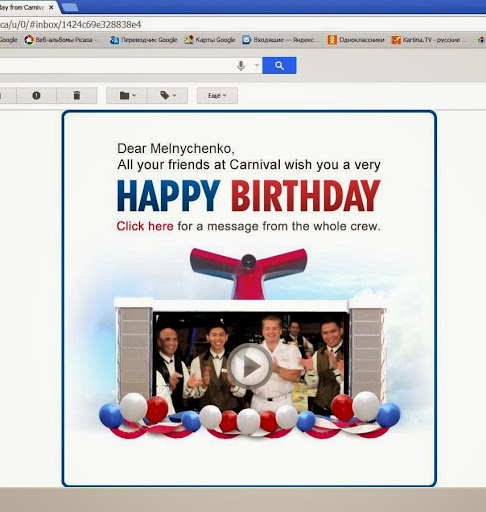This screenshot has height=512, width=486.
Task: Open the Kartina.TV bookmark
Action: (x=429, y=40)
